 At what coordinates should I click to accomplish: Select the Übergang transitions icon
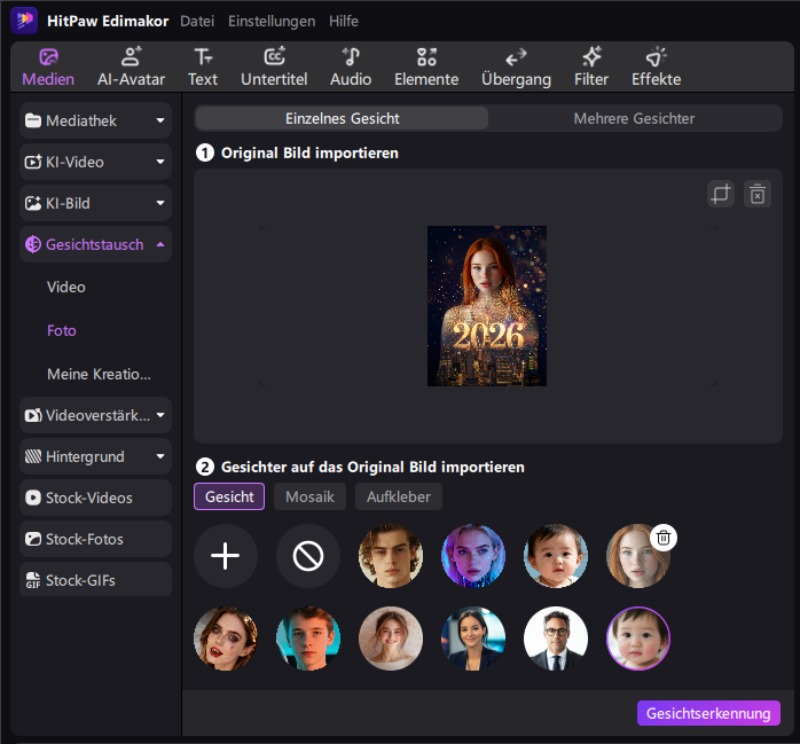[516, 58]
